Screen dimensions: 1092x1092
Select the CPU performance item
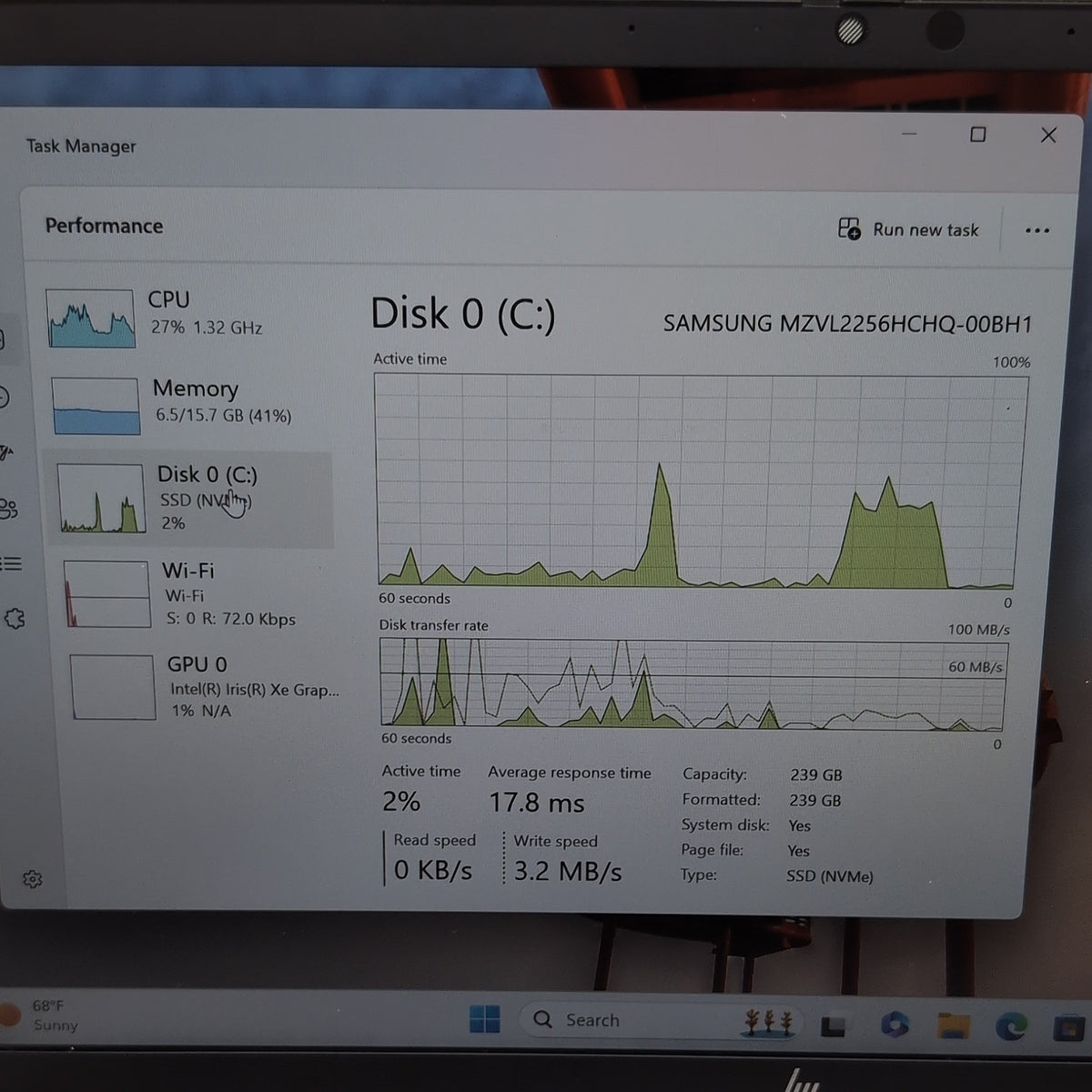tap(187, 317)
